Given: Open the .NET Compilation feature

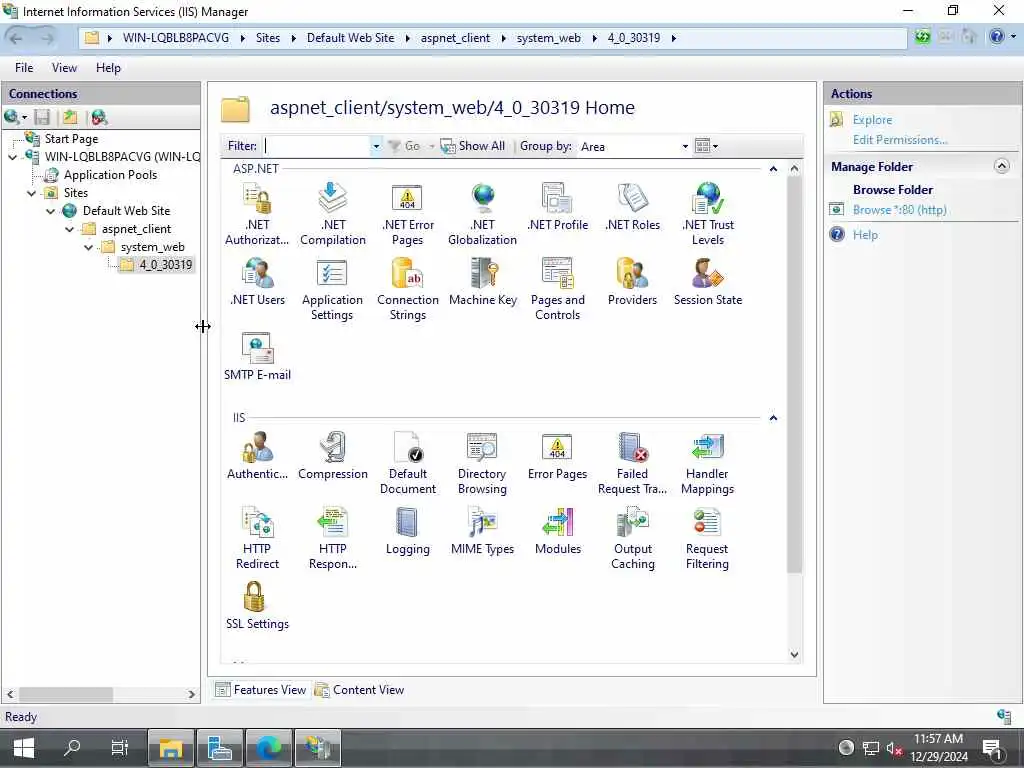Looking at the screenshot, I should click(x=332, y=214).
